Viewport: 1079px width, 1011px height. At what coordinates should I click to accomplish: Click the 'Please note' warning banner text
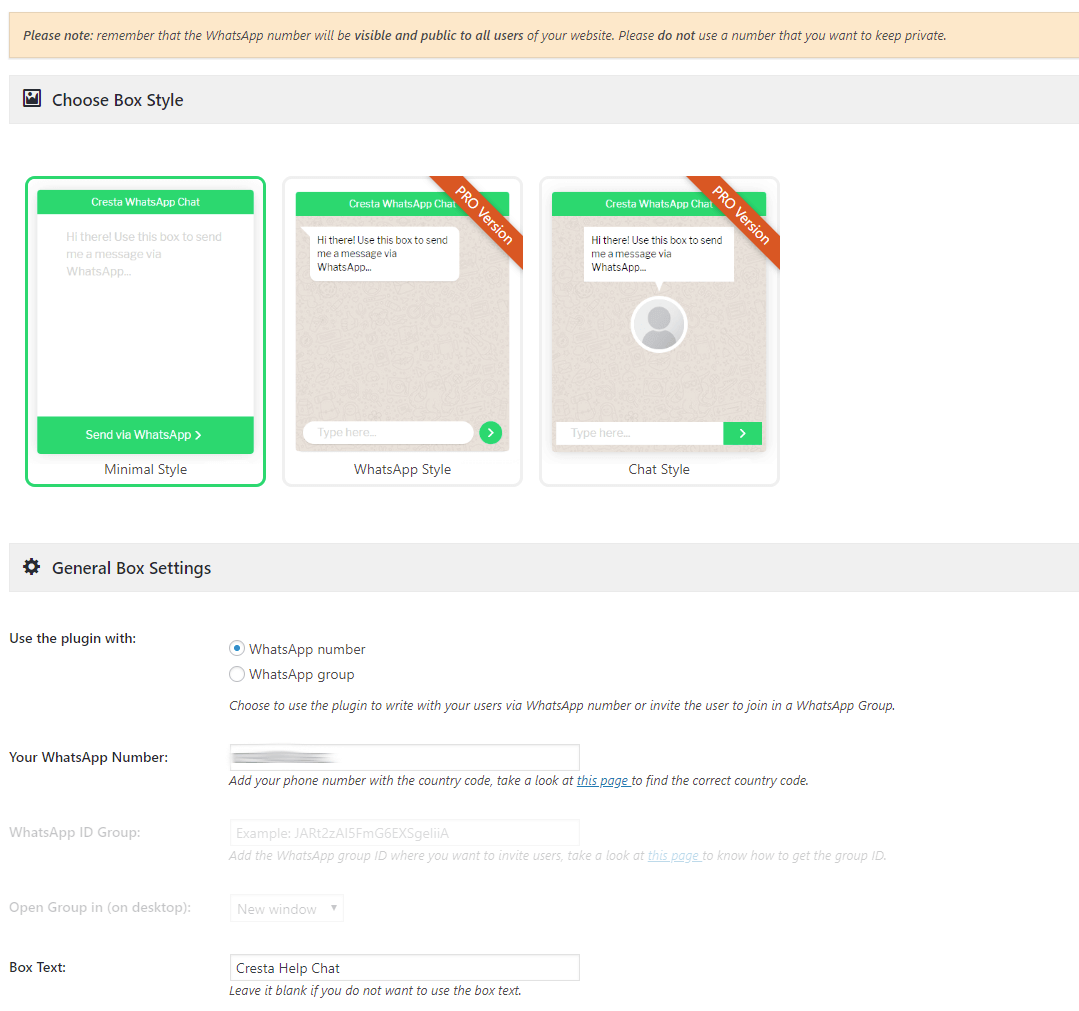pos(484,35)
